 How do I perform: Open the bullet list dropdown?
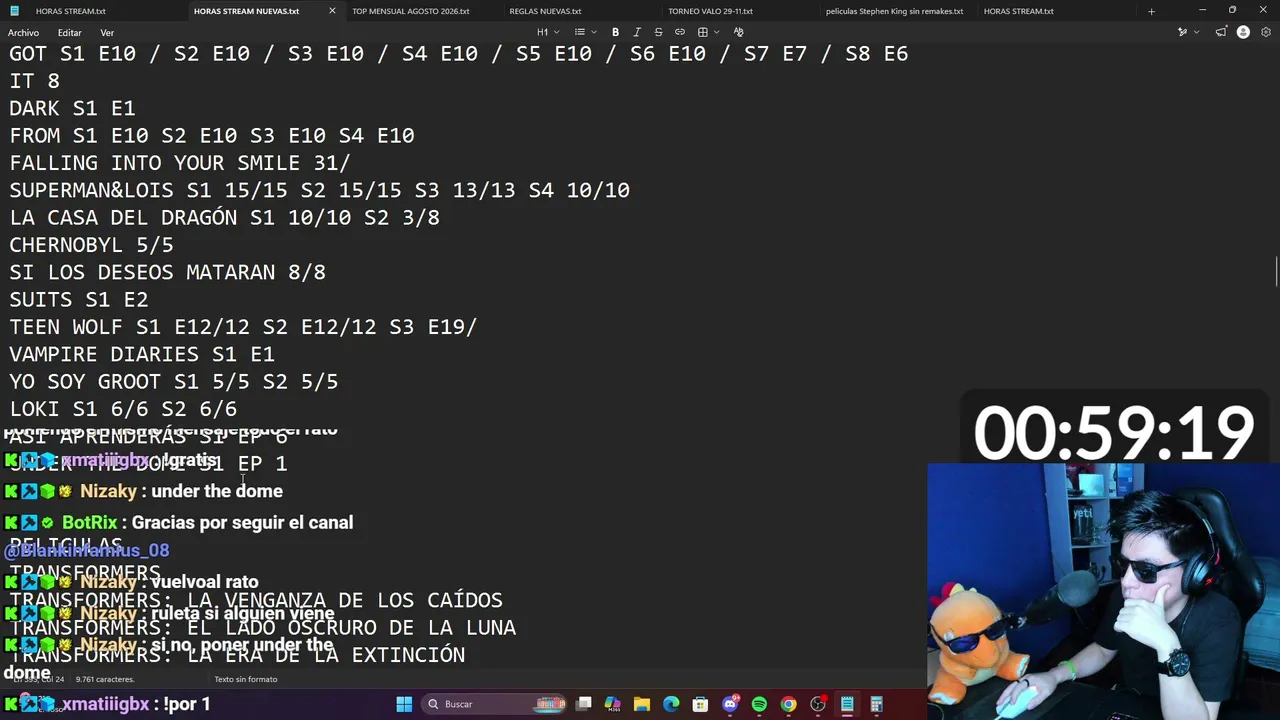[585, 32]
